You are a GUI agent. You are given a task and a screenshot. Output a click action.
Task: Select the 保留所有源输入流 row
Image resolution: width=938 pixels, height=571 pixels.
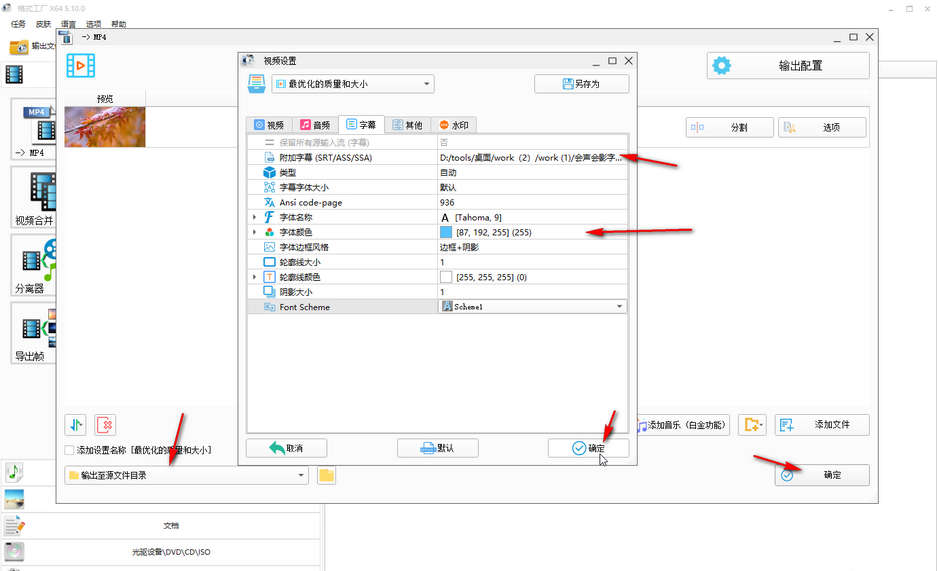tap(437, 143)
